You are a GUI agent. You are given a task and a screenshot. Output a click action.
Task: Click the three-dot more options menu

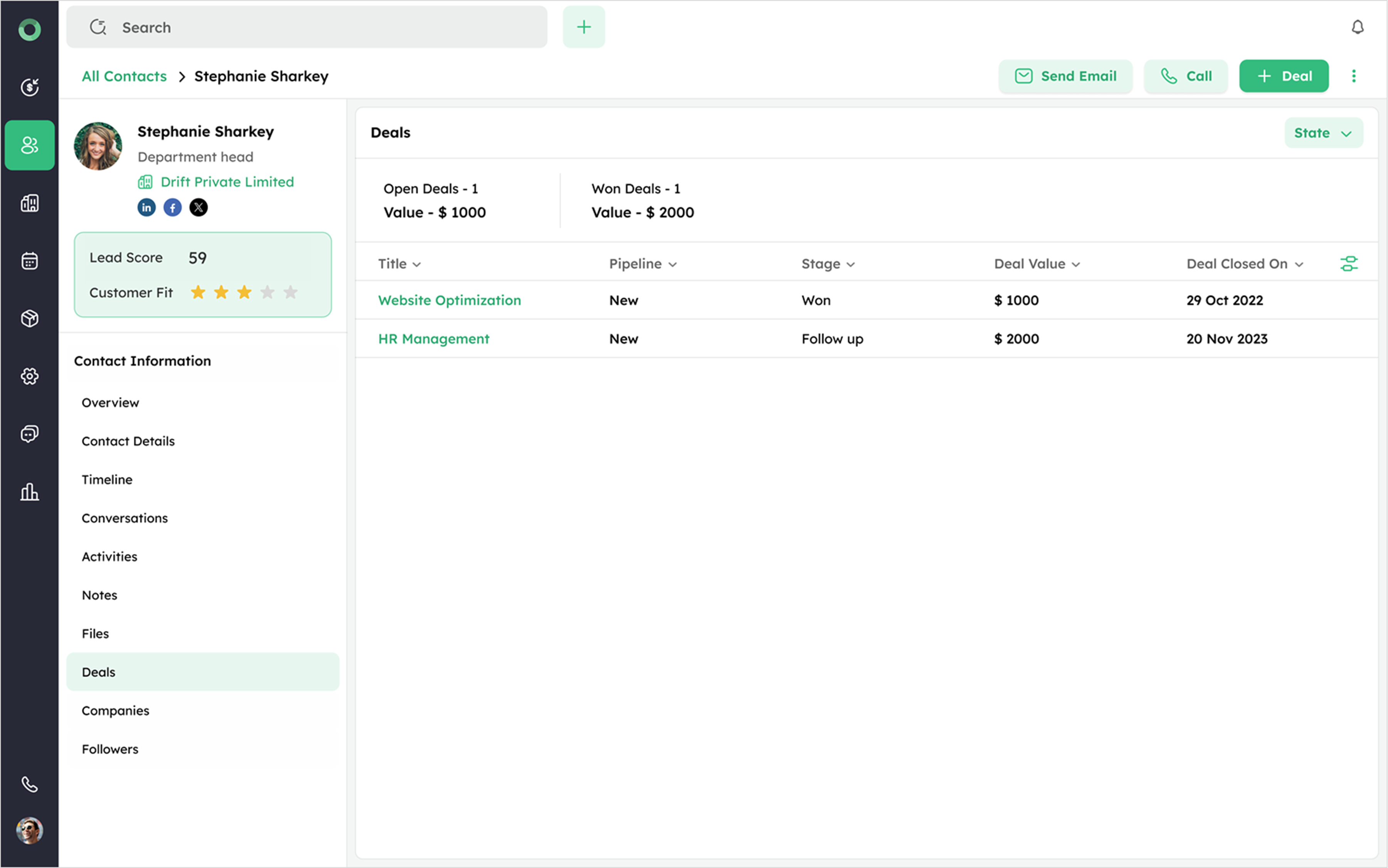[1354, 76]
